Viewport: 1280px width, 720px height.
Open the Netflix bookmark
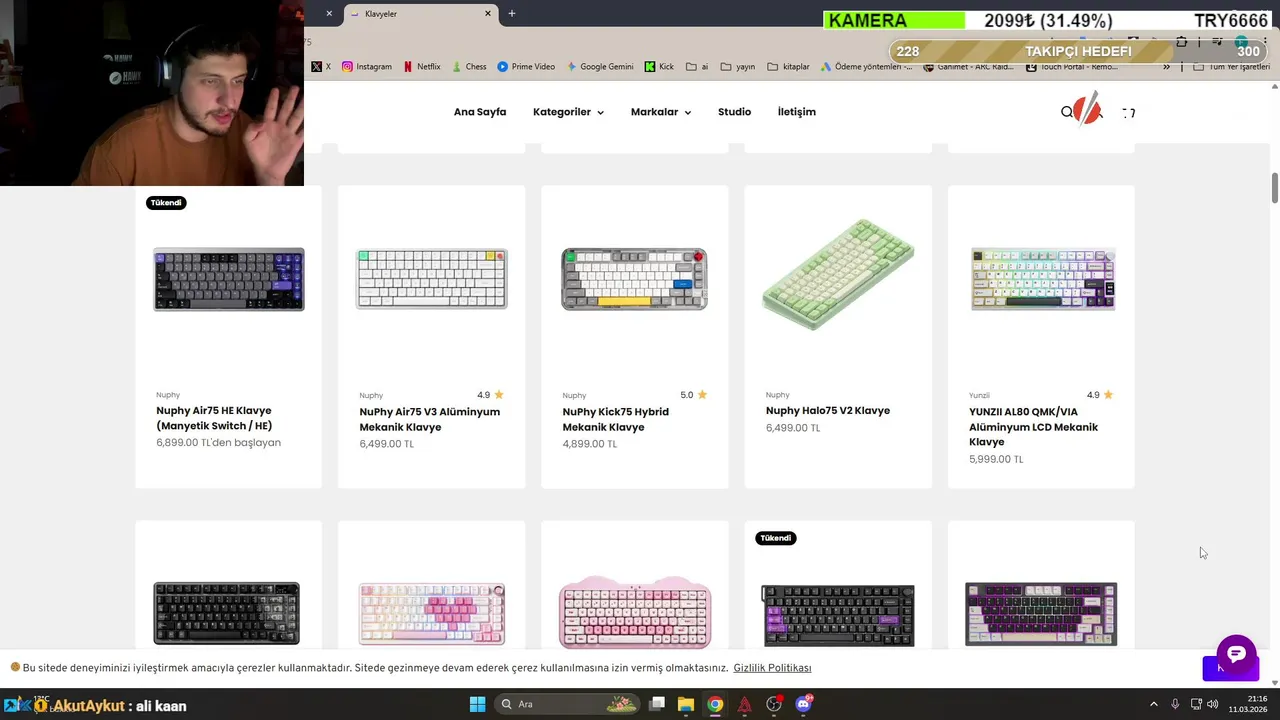pos(421,67)
